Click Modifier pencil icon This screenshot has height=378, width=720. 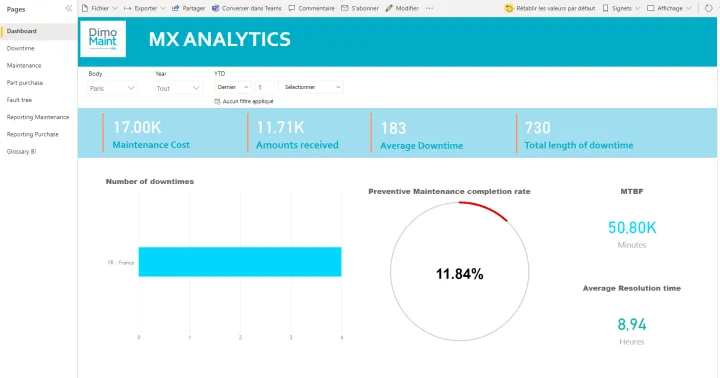(389, 8)
